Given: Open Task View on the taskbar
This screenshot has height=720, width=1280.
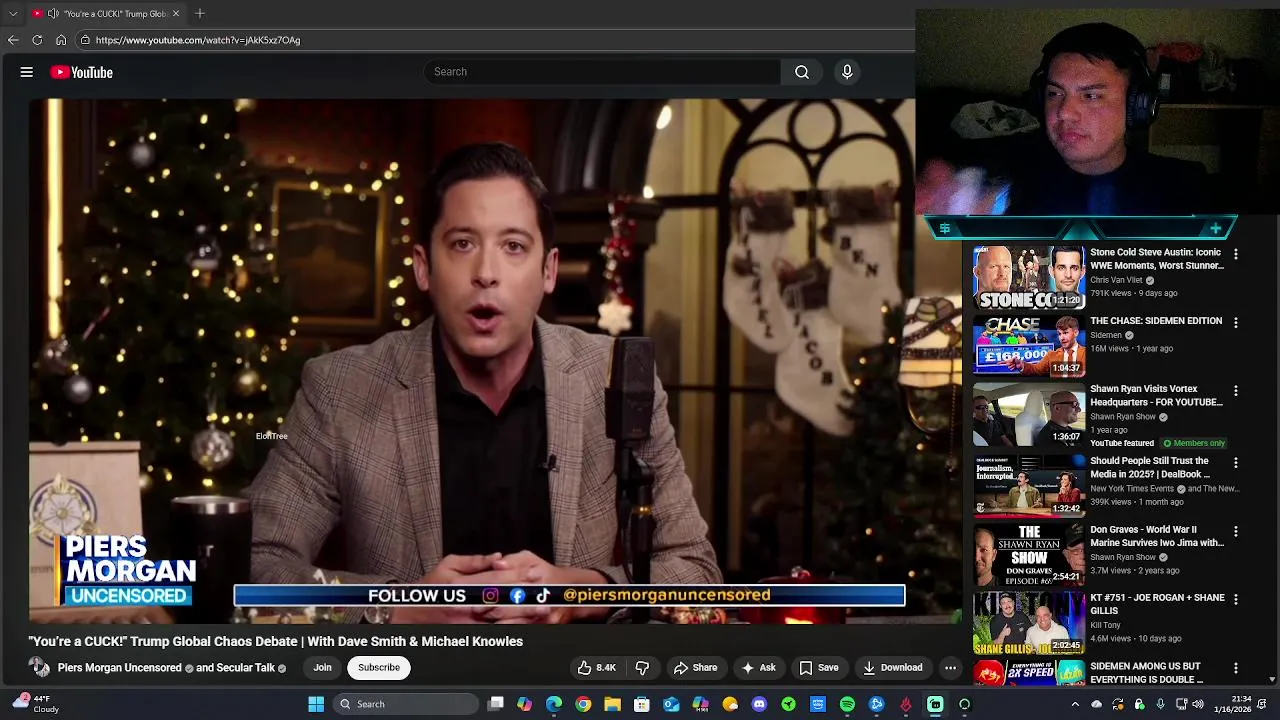Looking at the screenshot, I should (x=495, y=704).
